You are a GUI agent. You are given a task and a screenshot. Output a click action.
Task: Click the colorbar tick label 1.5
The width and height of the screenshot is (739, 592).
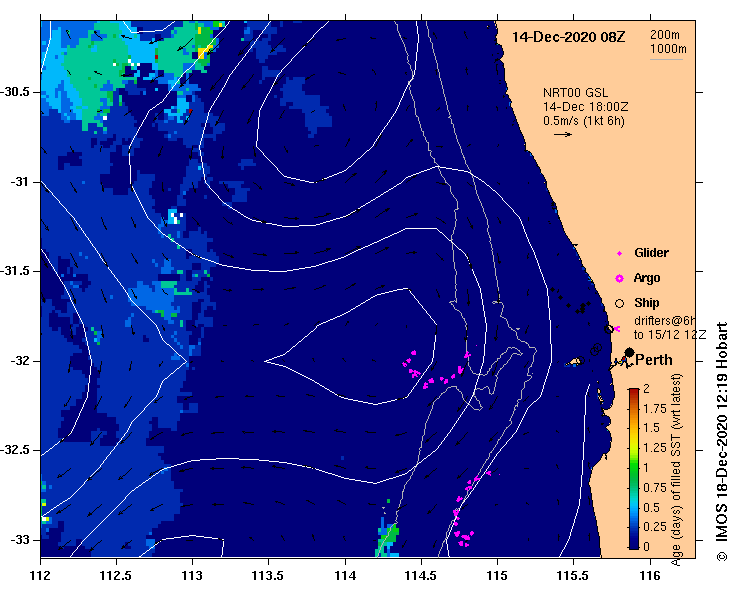652,428
